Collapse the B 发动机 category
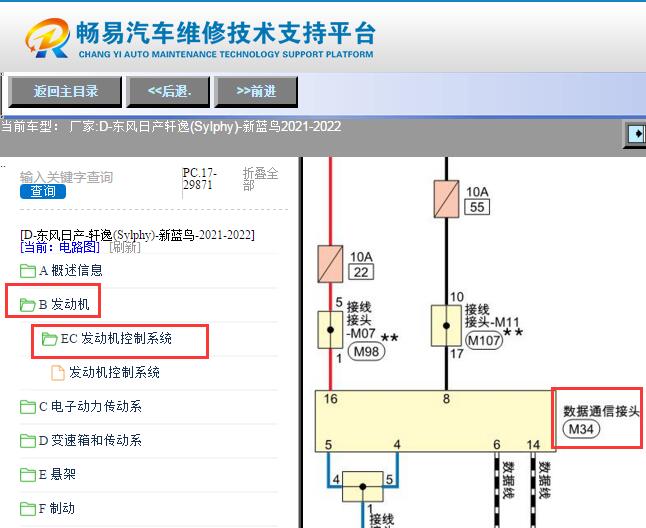The height and width of the screenshot is (528, 646). point(64,304)
